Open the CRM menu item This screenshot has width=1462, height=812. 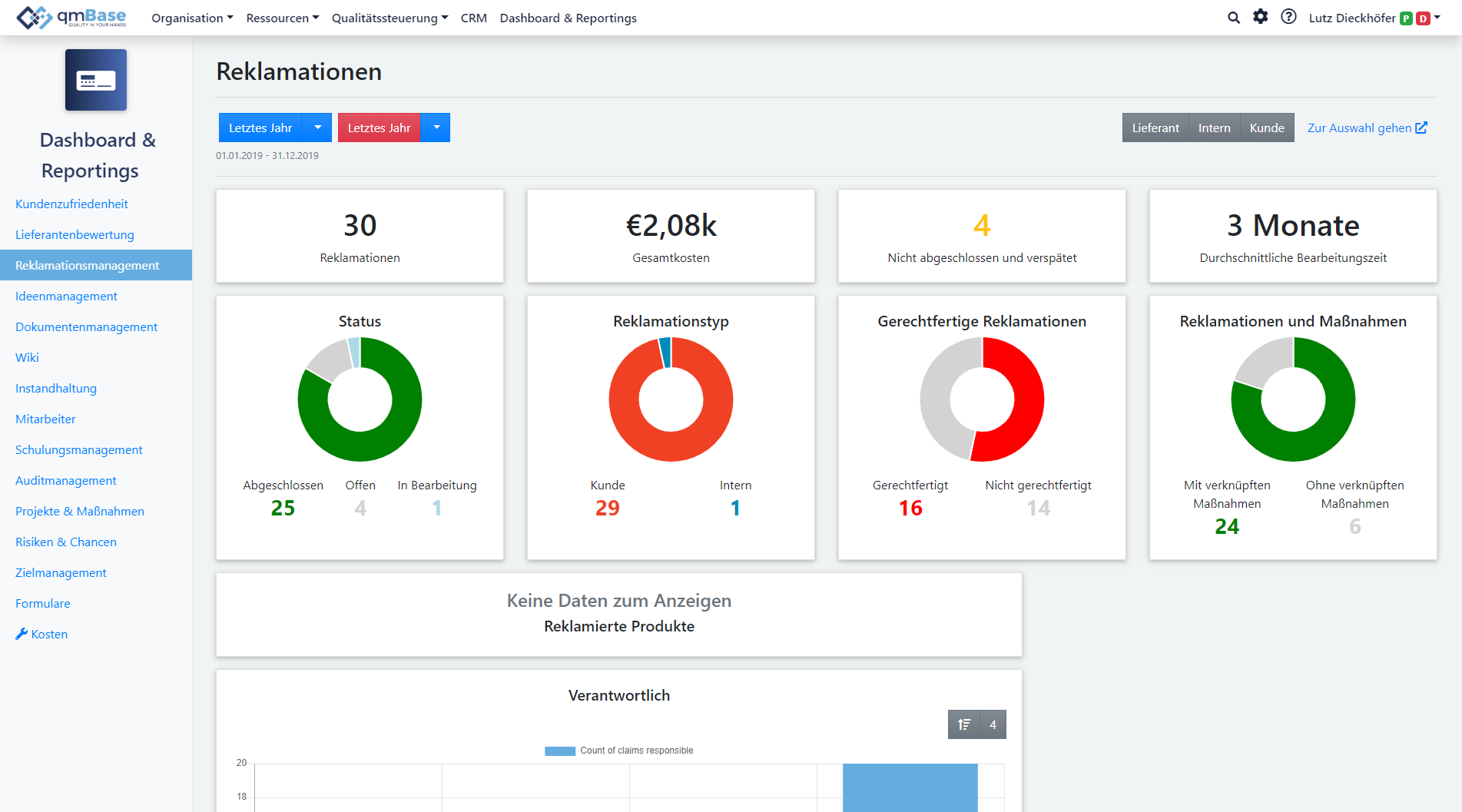click(x=474, y=18)
